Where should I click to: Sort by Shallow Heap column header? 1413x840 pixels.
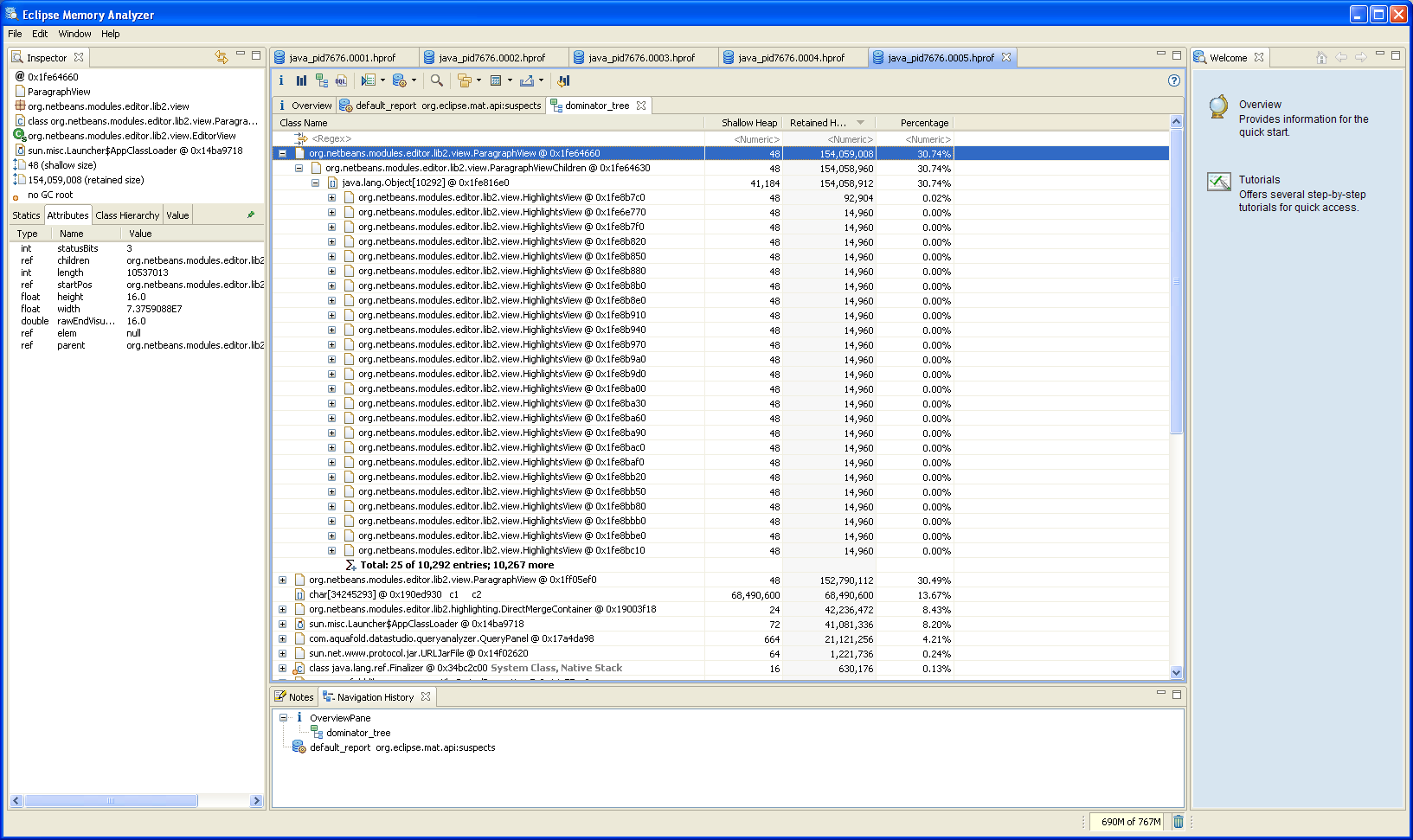[743, 123]
